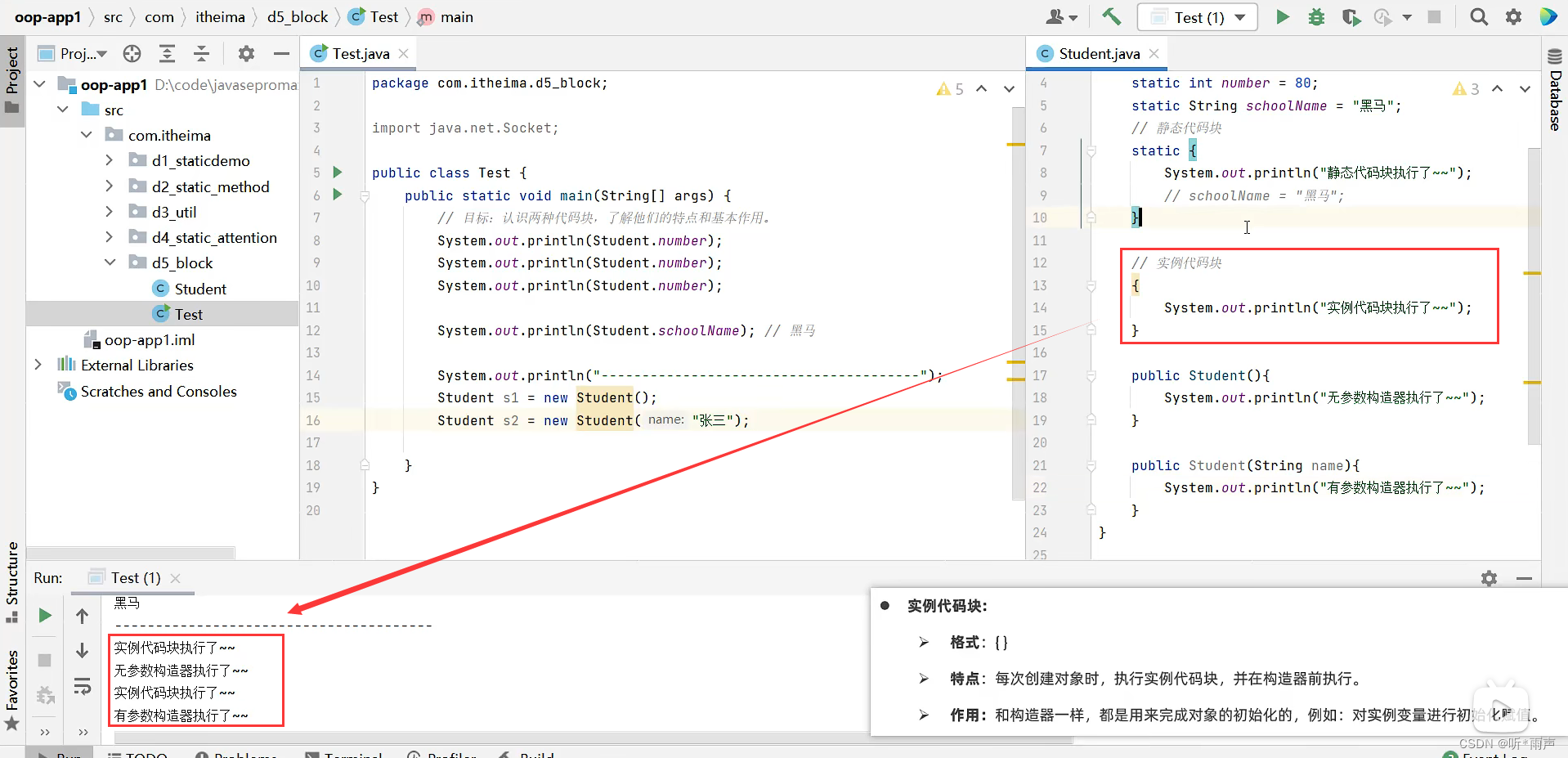Viewport: 1568px width, 758px height.
Task: Click the run gutter arrow beside main method
Action: point(337,195)
